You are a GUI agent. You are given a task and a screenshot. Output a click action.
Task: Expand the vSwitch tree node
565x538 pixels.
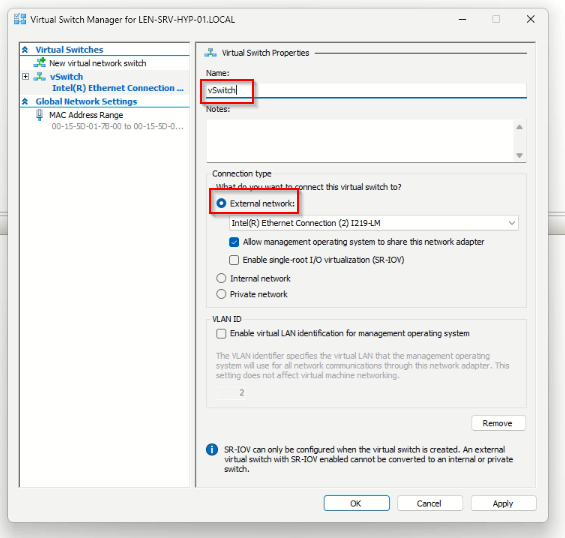[26, 76]
